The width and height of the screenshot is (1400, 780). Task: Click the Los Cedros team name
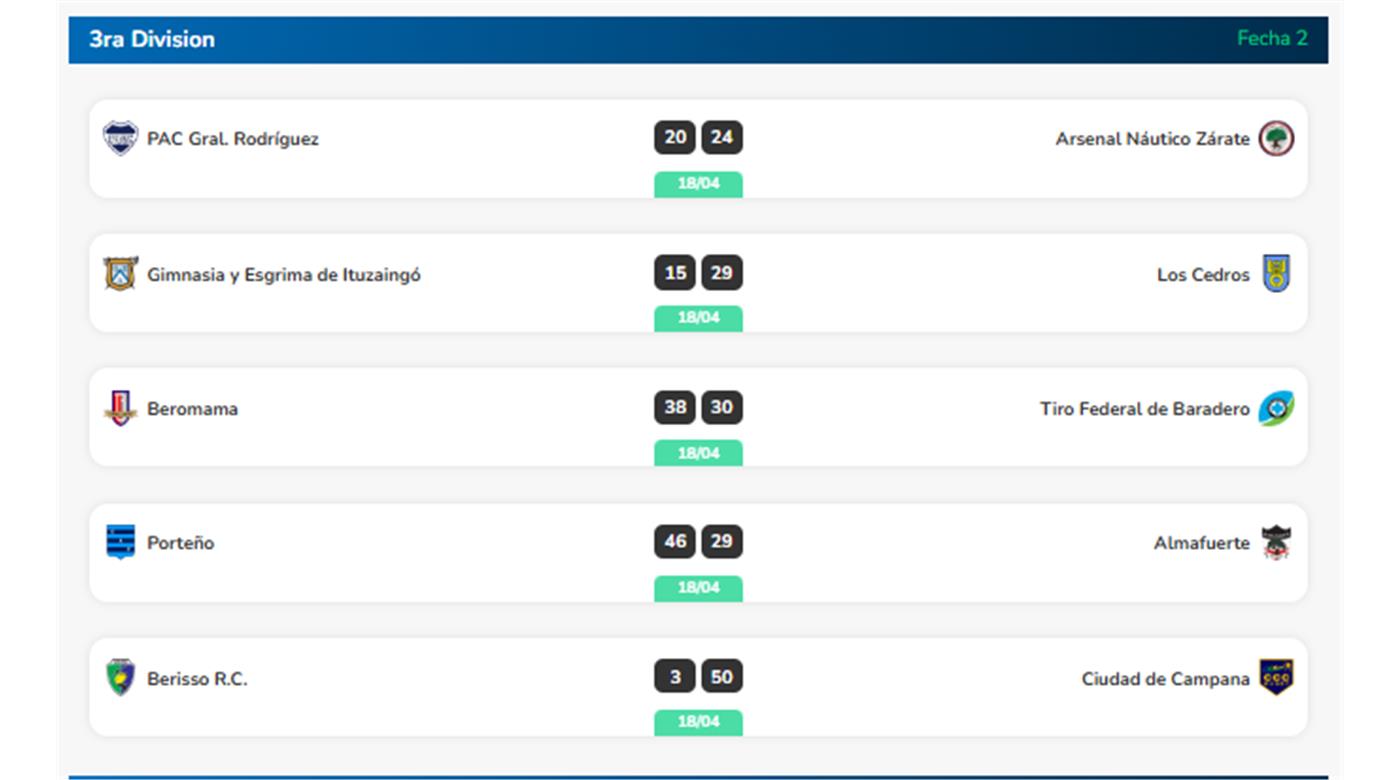point(1203,274)
